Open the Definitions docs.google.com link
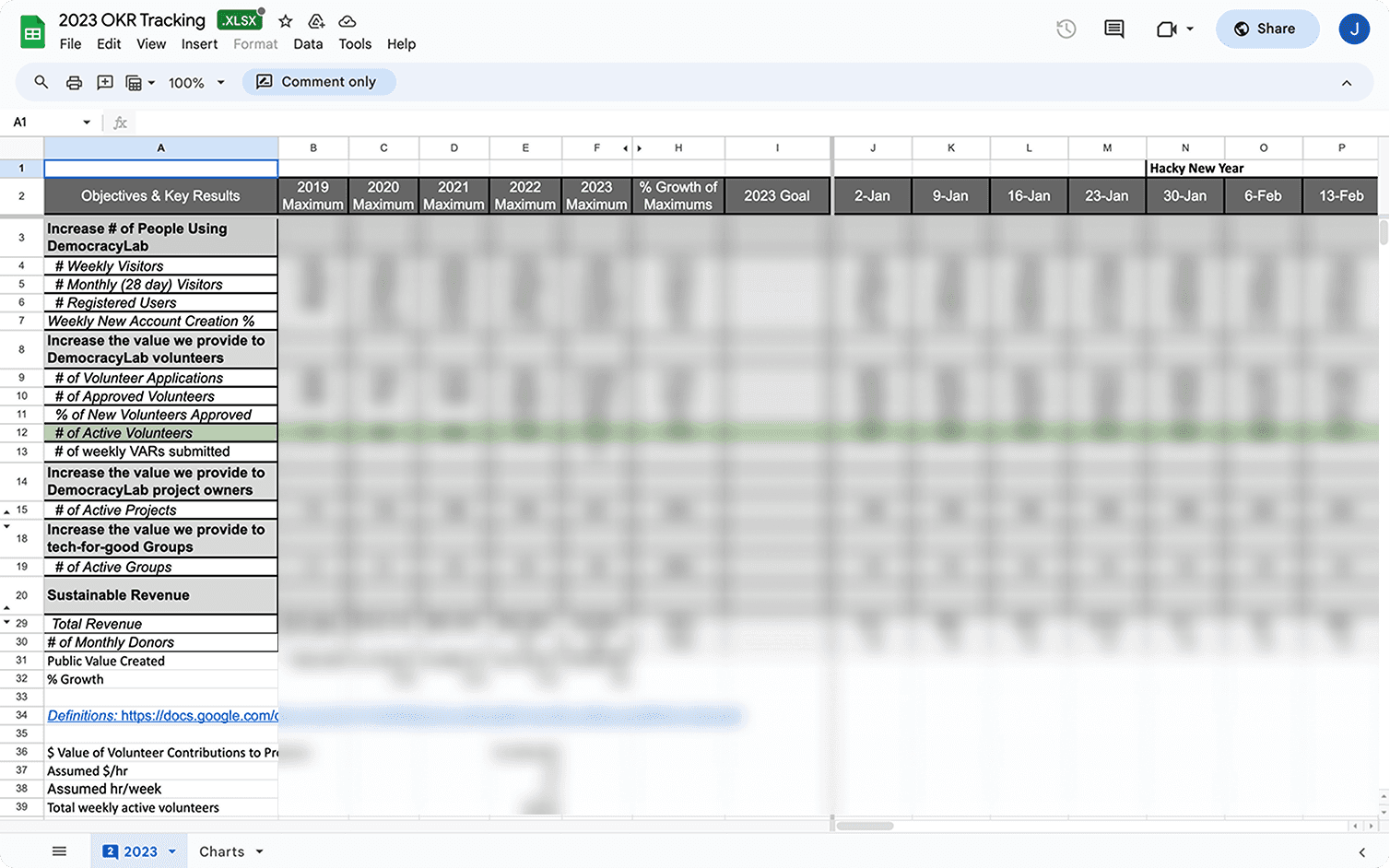Image resolution: width=1390 pixels, height=868 pixels. (x=162, y=716)
